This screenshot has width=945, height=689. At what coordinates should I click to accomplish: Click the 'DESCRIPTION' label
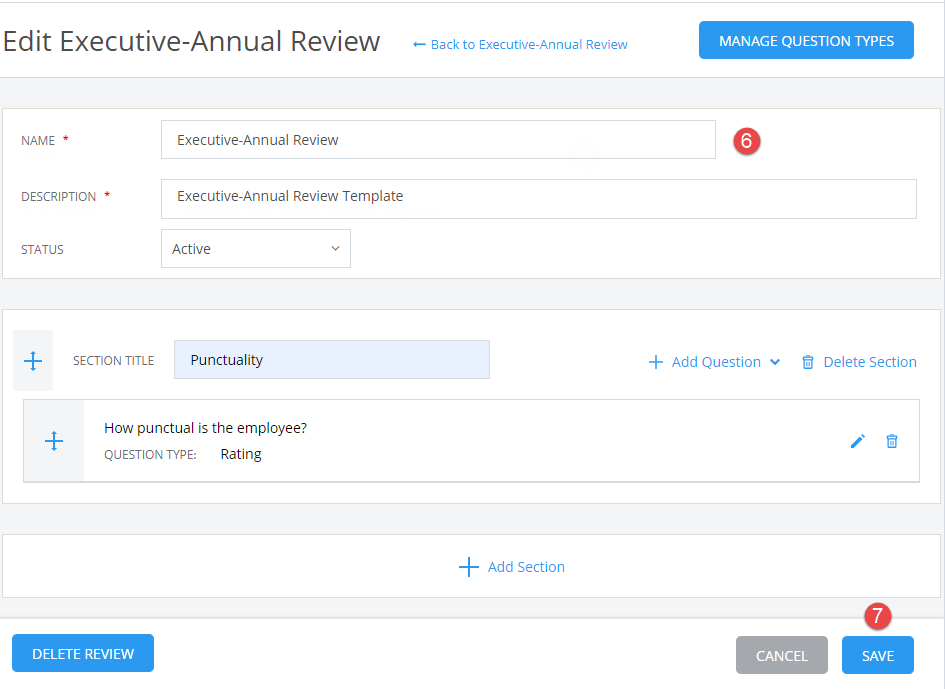(x=58, y=197)
